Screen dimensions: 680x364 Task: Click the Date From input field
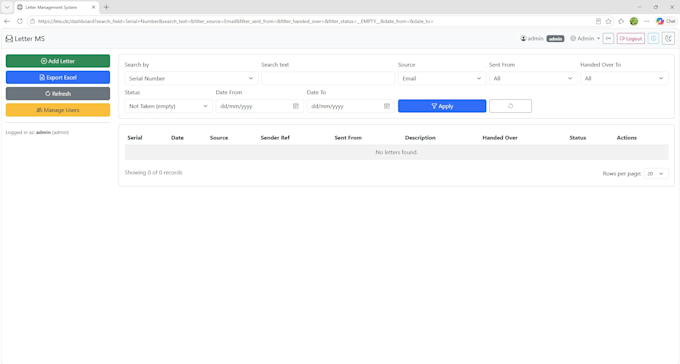coord(259,106)
